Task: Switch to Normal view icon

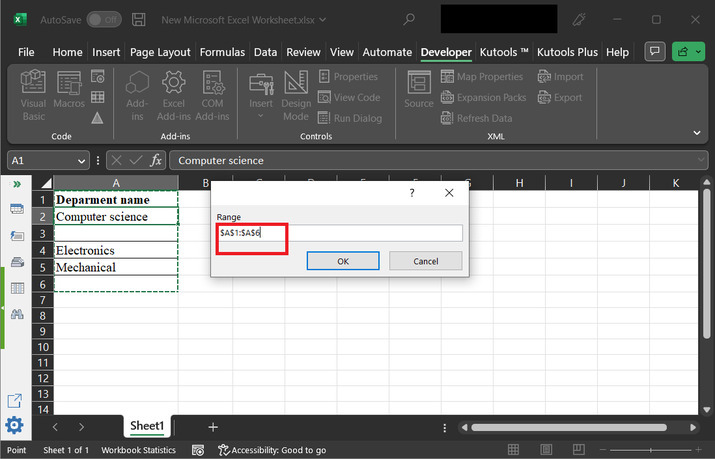Action: click(513, 449)
